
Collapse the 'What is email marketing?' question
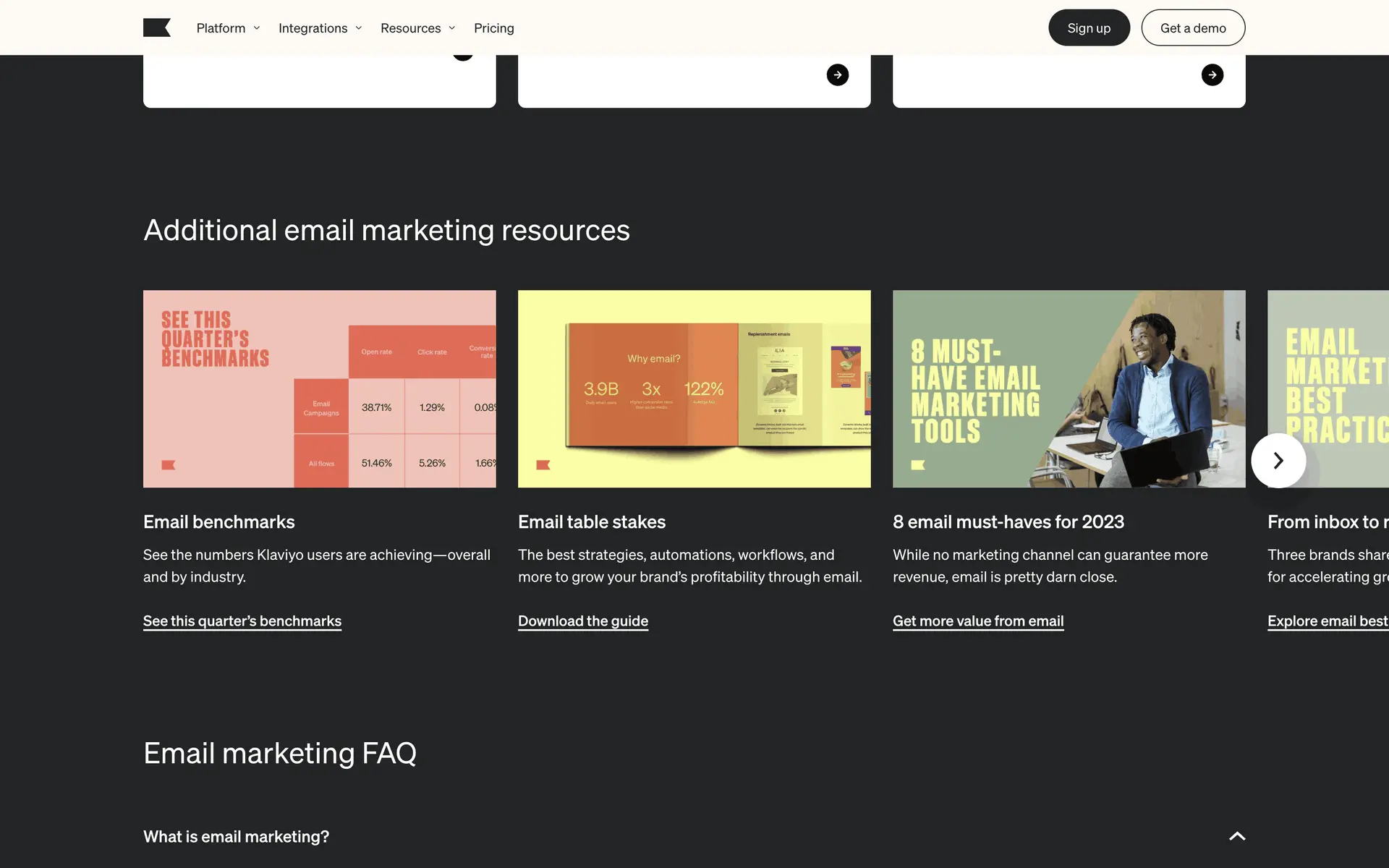[x=1237, y=836]
